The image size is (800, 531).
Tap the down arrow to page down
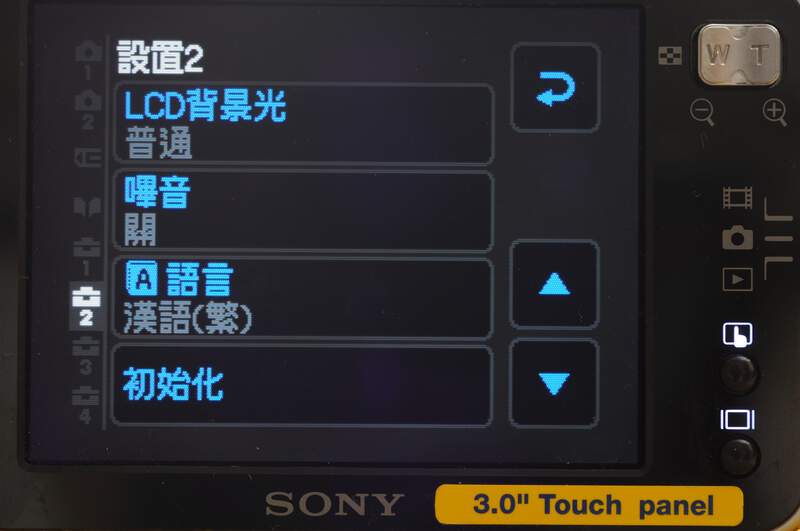(554, 383)
